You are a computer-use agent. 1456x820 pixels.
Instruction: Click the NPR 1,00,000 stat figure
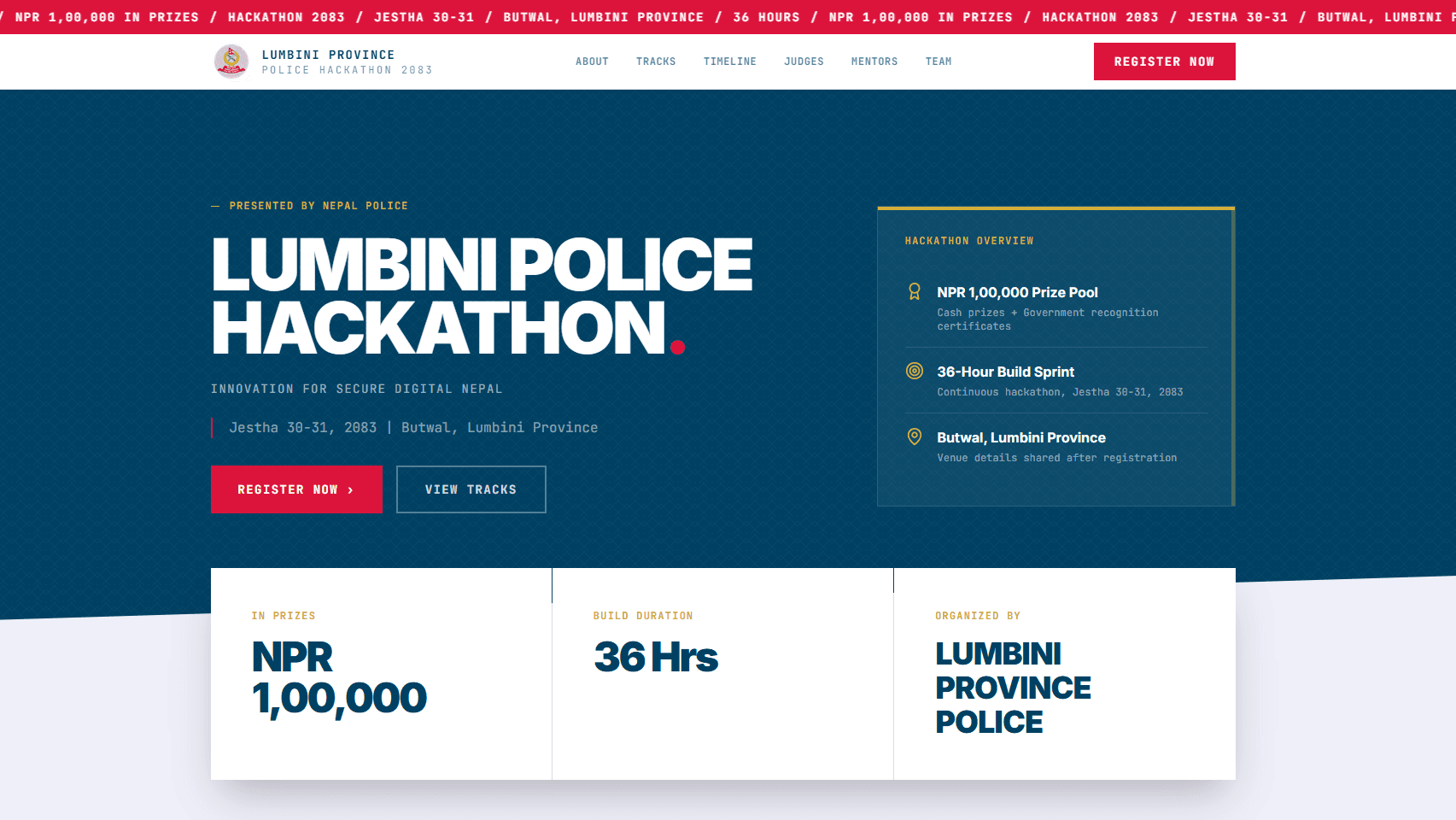pyautogui.click(x=339, y=677)
